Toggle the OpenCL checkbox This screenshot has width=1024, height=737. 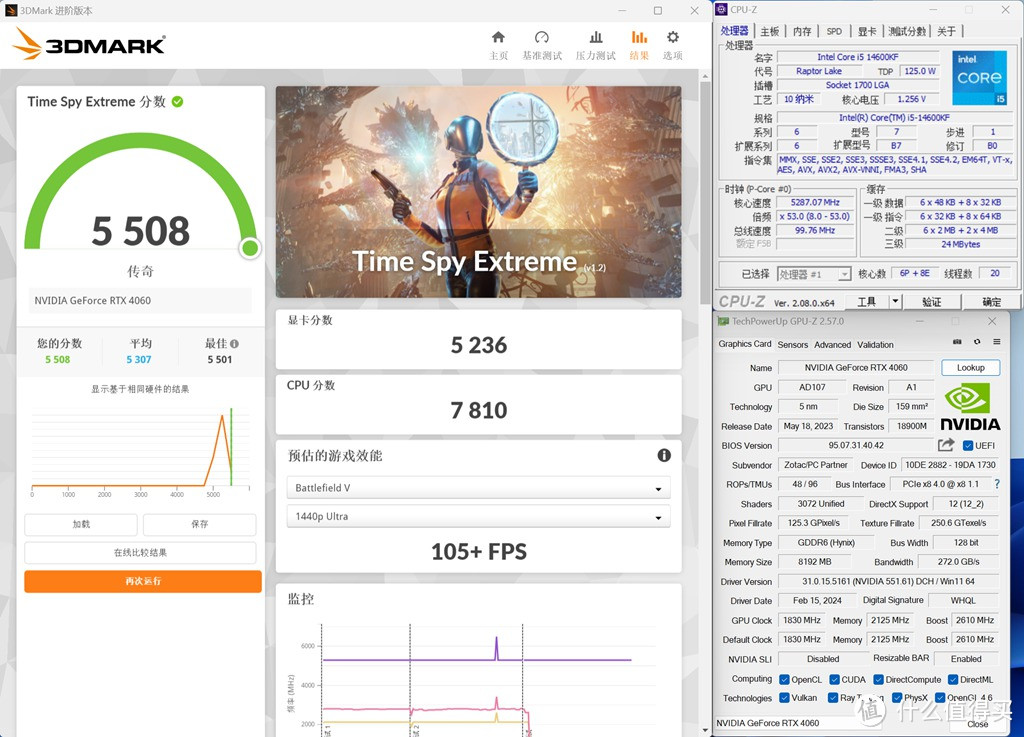click(x=784, y=680)
